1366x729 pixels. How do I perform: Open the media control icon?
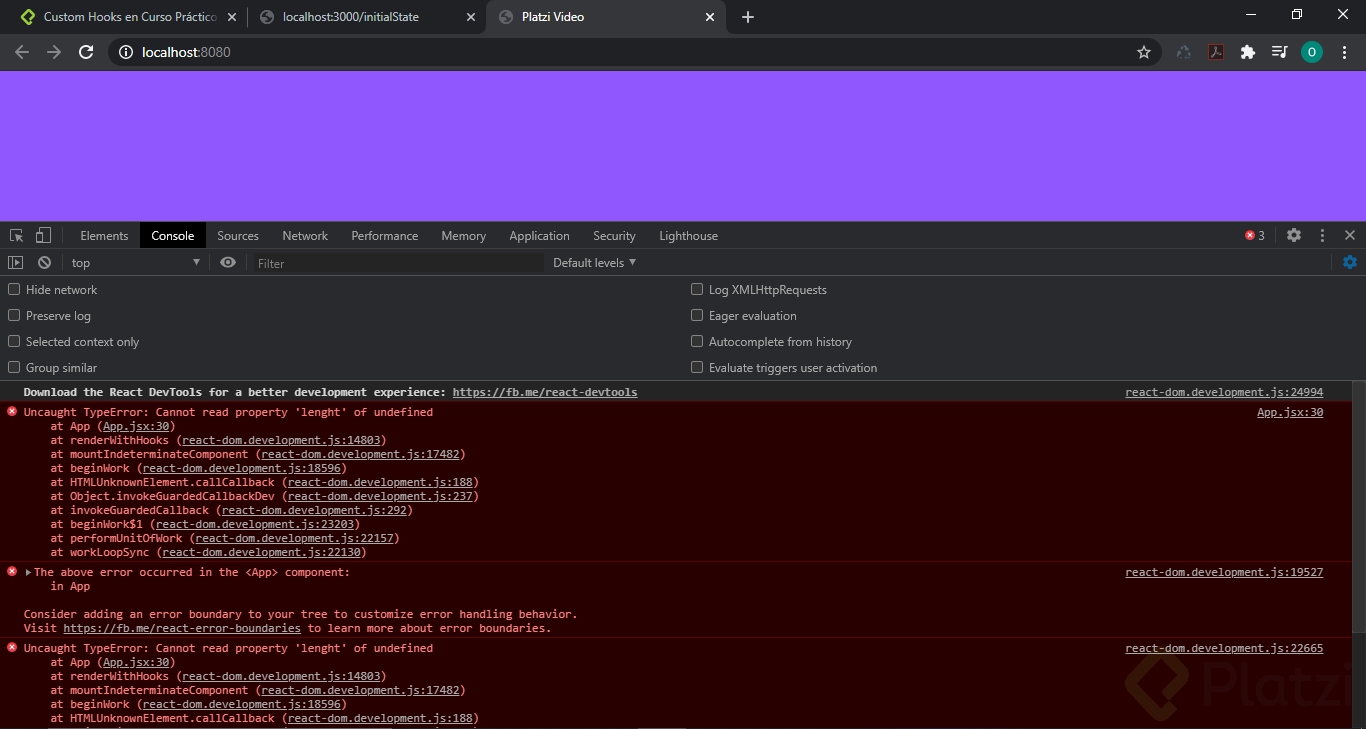pyautogui.click(x=1279, y=52)
